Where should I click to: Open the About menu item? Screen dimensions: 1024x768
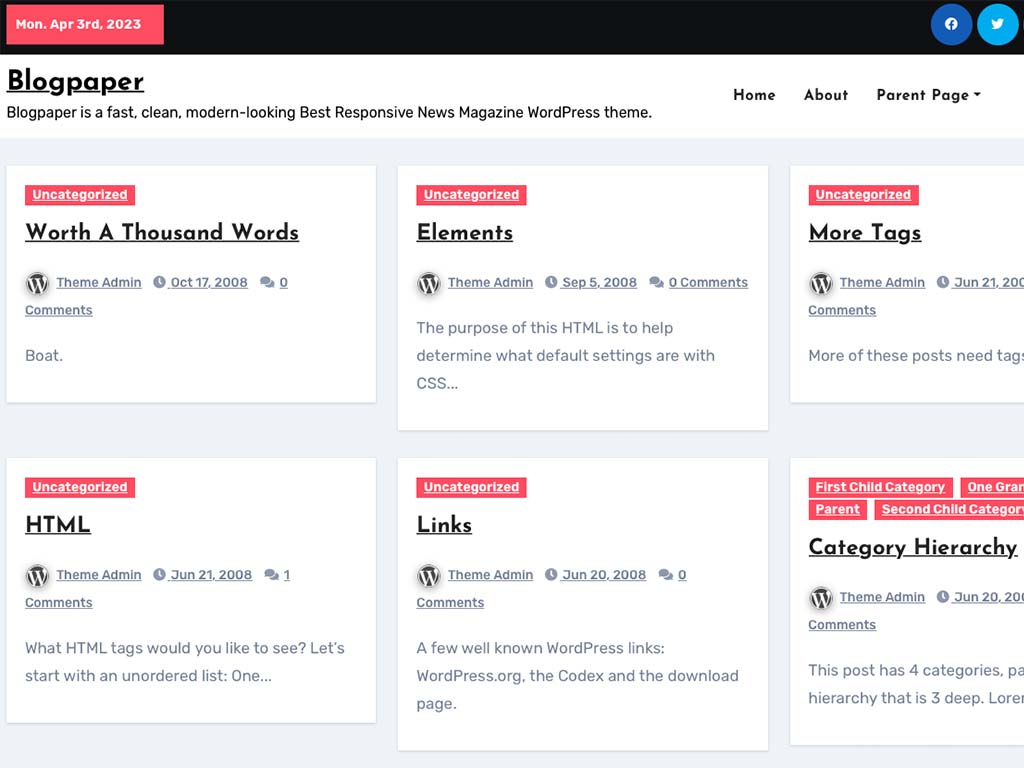click(826, 95)
